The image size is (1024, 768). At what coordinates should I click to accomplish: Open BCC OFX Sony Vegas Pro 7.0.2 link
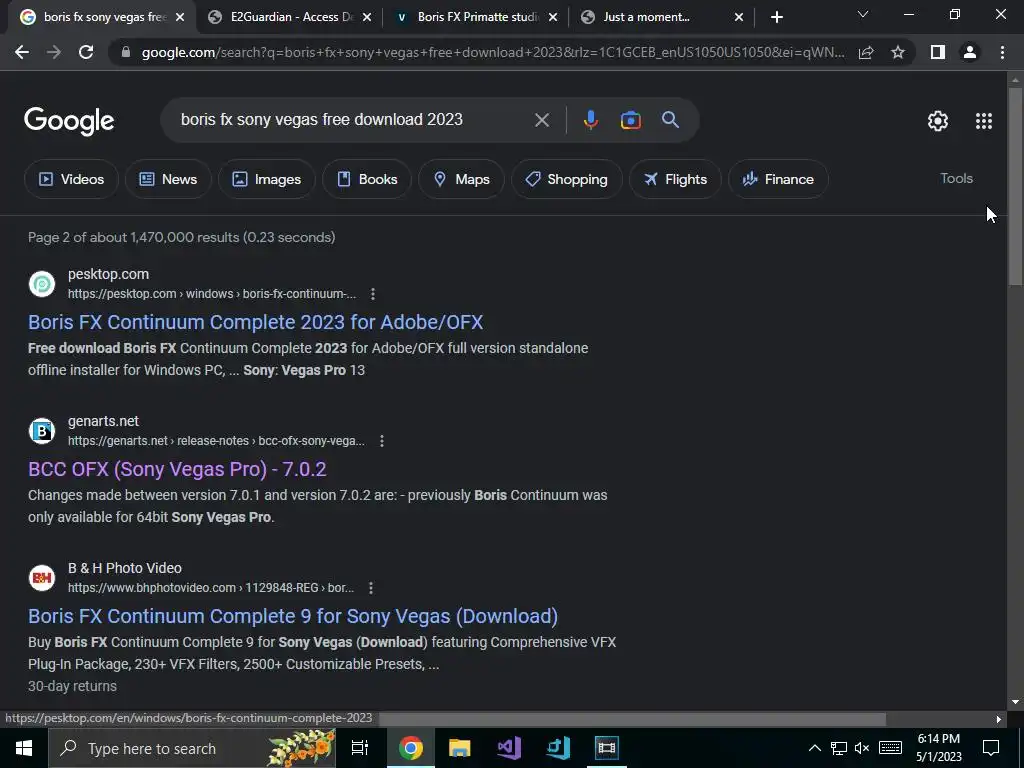click(177, 469)
